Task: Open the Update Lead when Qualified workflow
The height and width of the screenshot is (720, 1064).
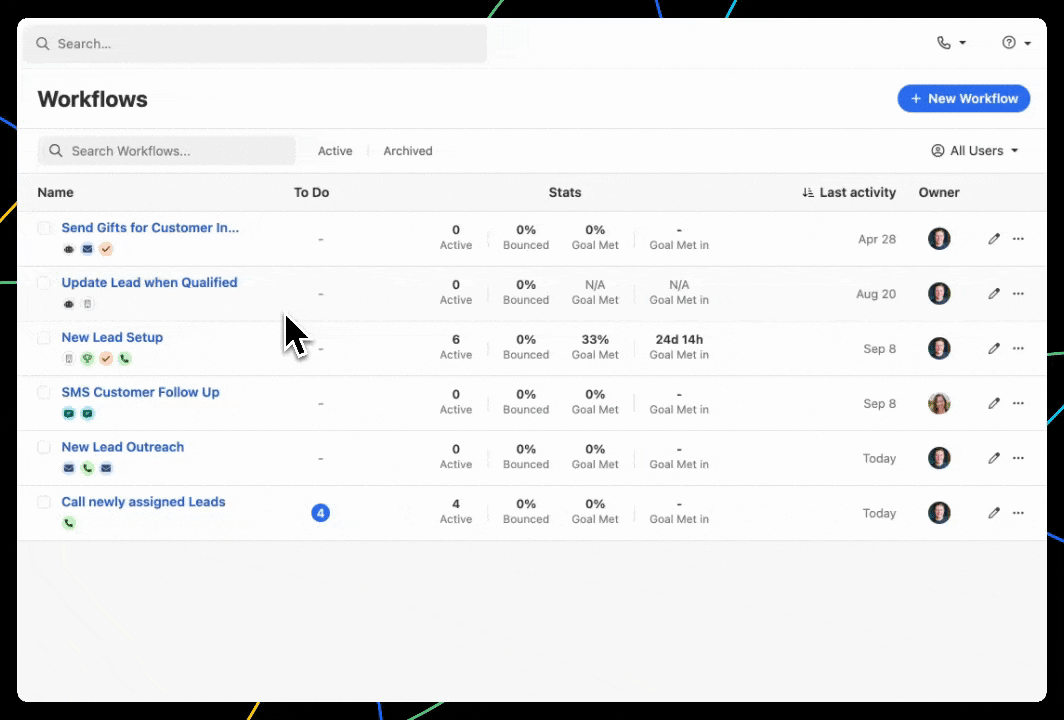Action: point(149,282)
